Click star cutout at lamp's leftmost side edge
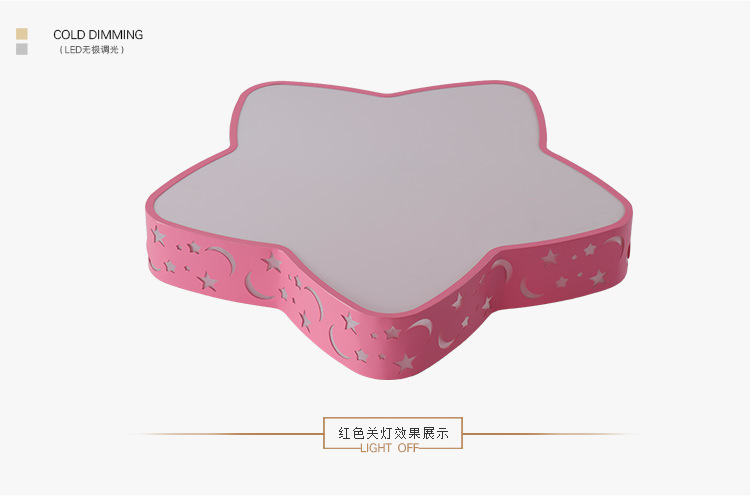 tap(157, 236)
